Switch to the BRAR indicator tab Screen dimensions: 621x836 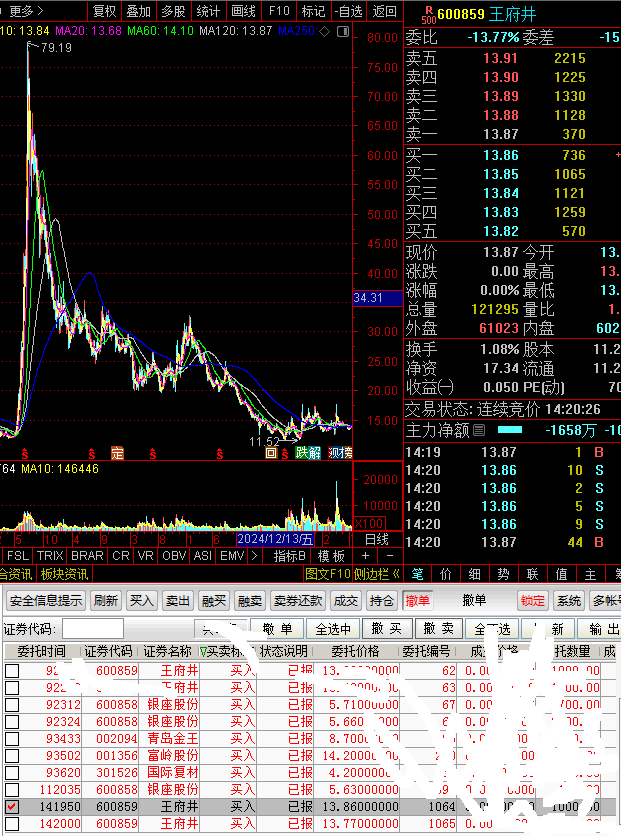[x=87, y=556]
